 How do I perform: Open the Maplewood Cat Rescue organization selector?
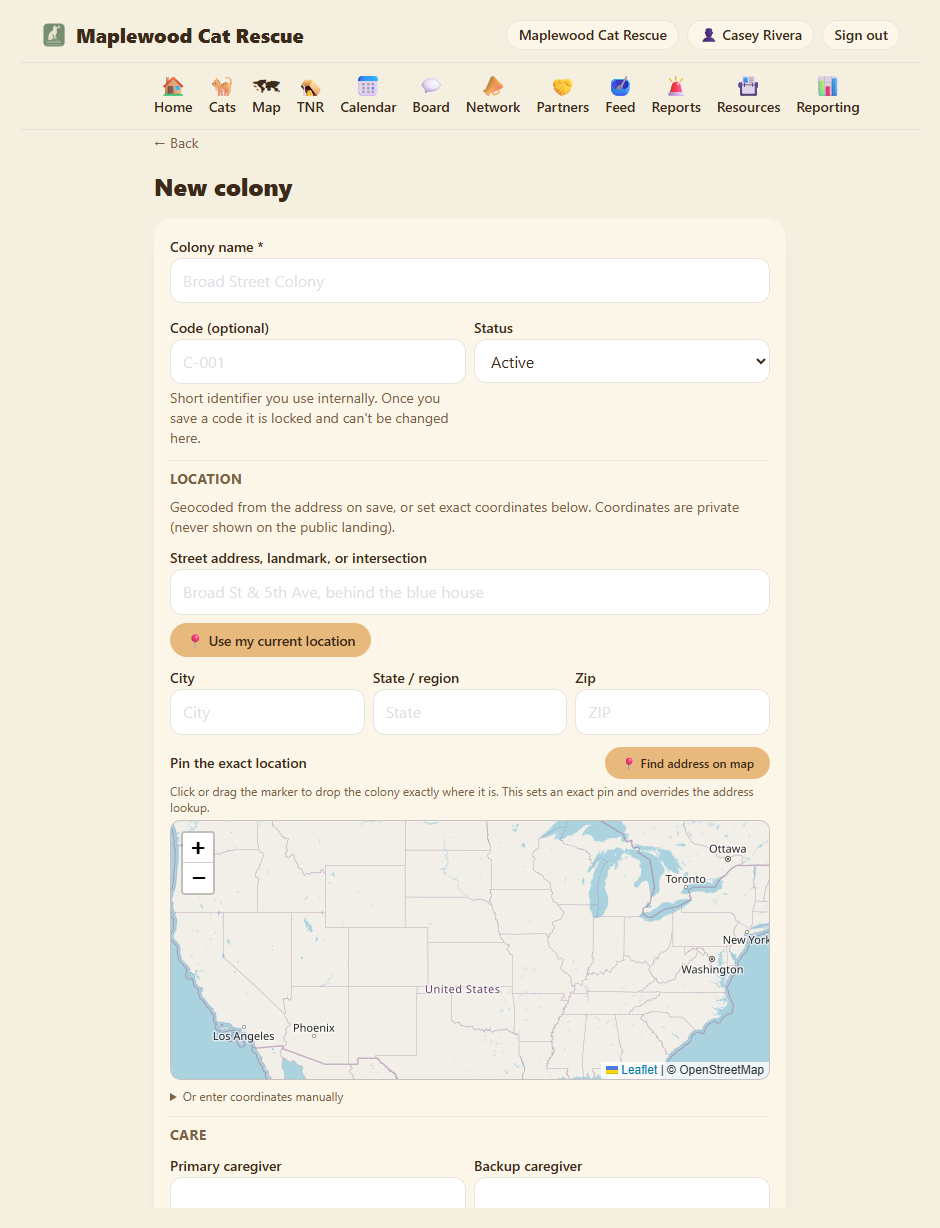click(593, 35)
